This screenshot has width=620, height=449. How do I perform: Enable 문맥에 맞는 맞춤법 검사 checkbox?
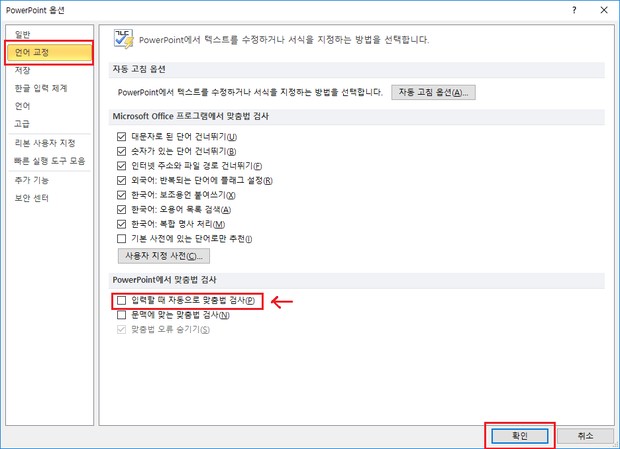[x=121, y=315]
